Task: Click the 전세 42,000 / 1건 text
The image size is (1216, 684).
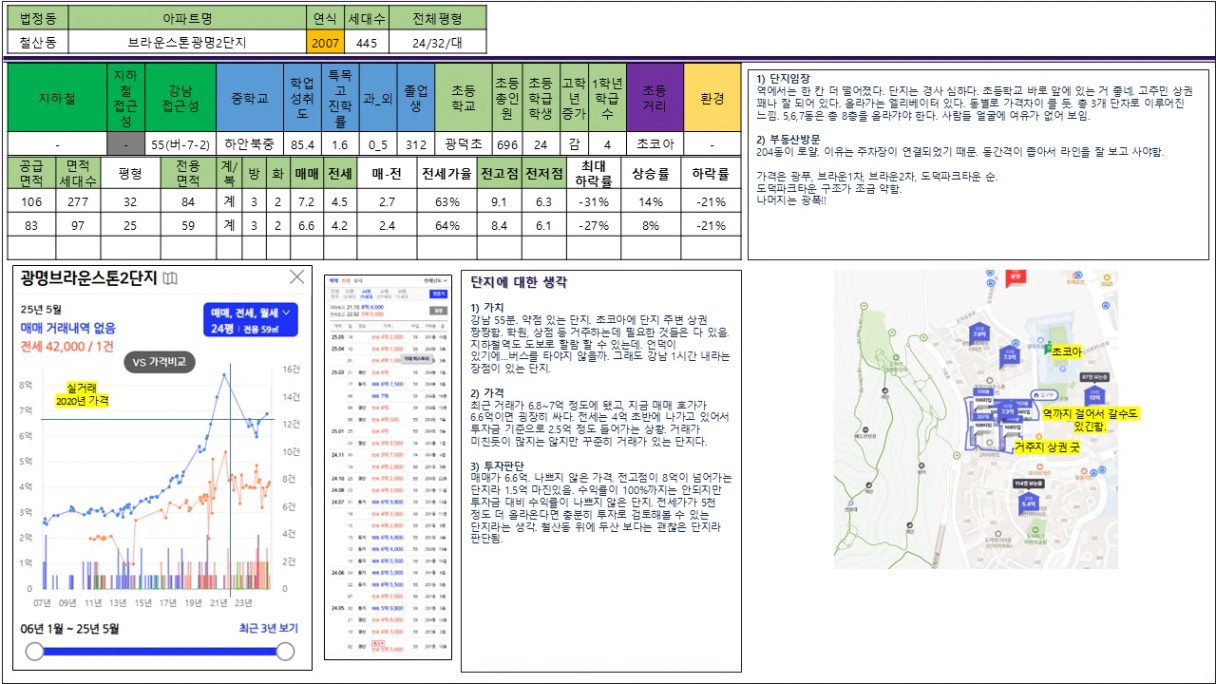Action: [x=65, y=346]
